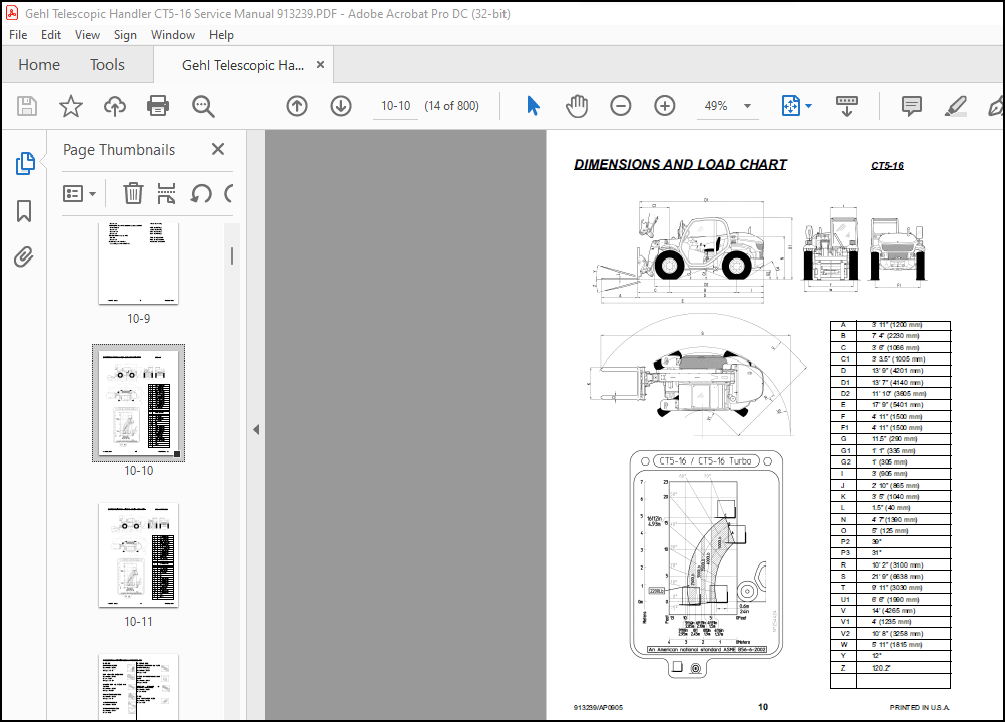Open the Sign menu

click(125, 35)
